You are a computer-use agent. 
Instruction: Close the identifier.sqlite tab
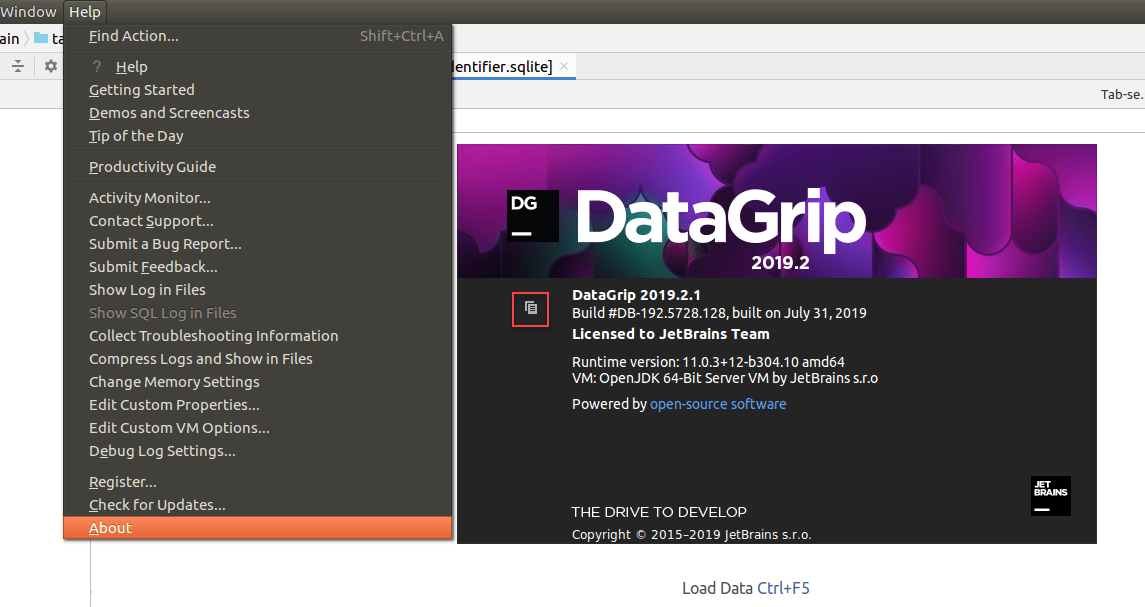[x=562, y=64]
